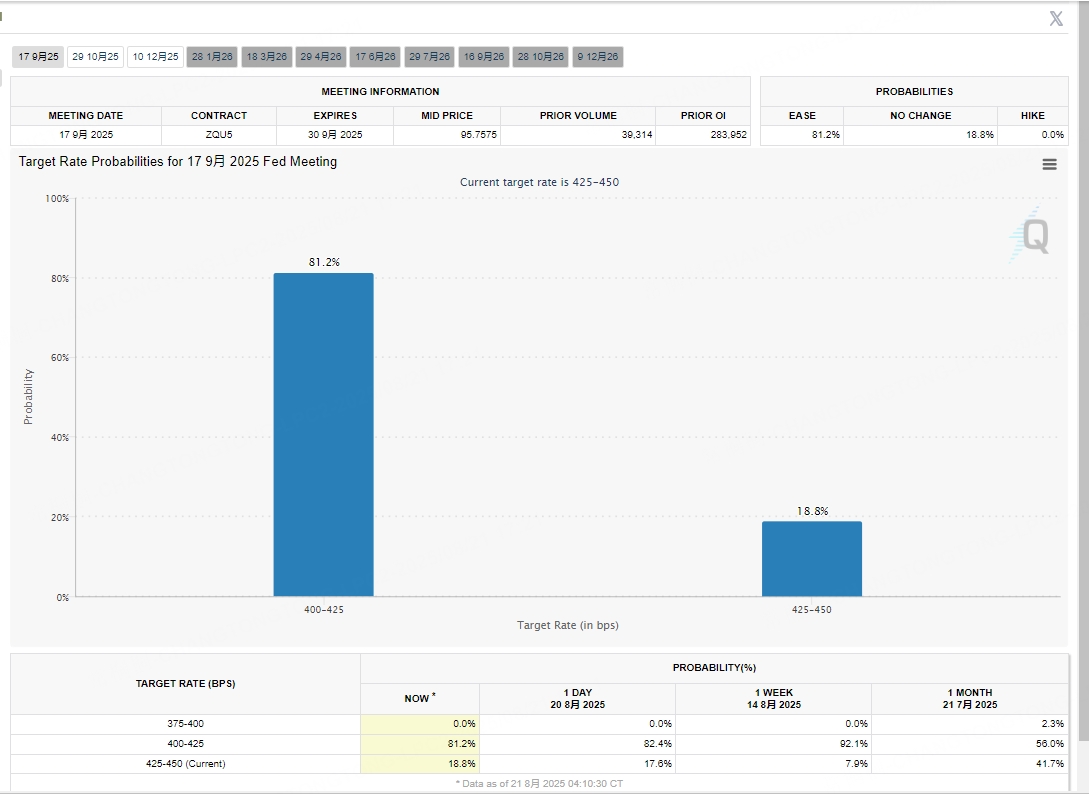Click the TARGET RATE (BPS) header
Viewport: 1089px width, 794px height.
(185, 684)
